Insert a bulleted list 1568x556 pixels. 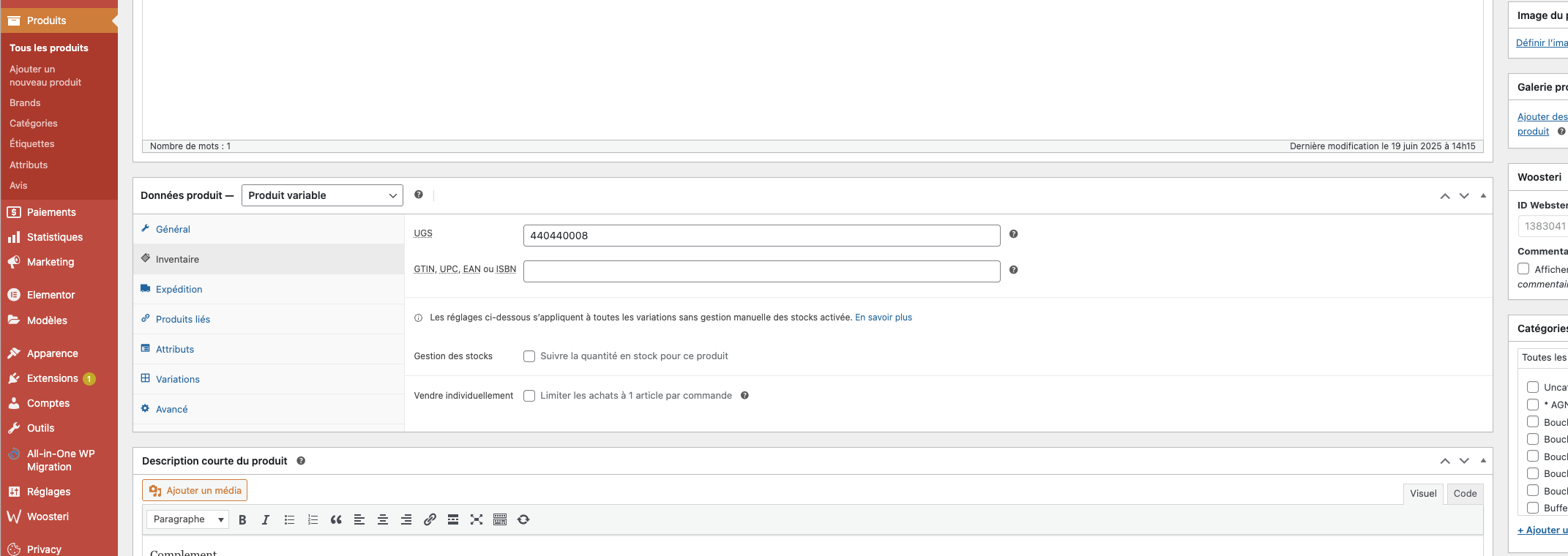[289, 519]
